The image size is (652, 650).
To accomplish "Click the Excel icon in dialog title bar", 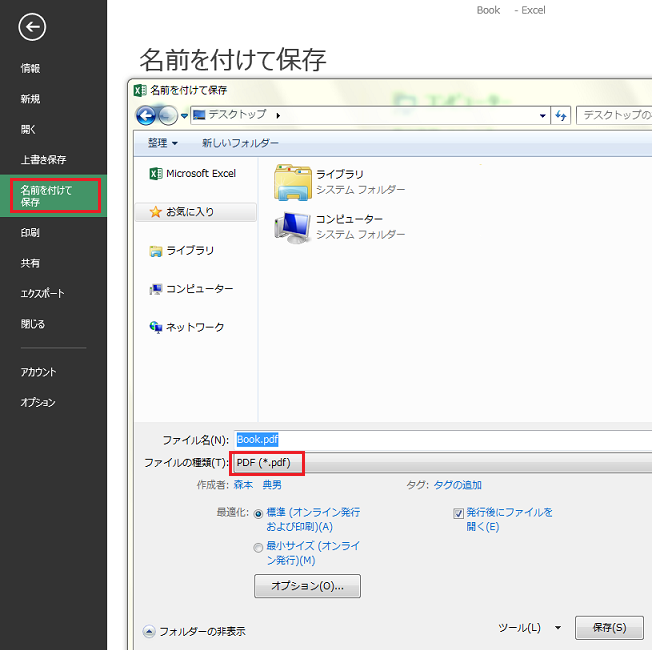I will click(x=140, y=90).
